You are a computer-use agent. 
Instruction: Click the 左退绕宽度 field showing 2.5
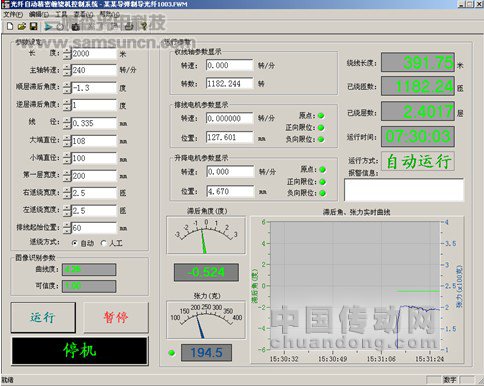pos(94,211)
